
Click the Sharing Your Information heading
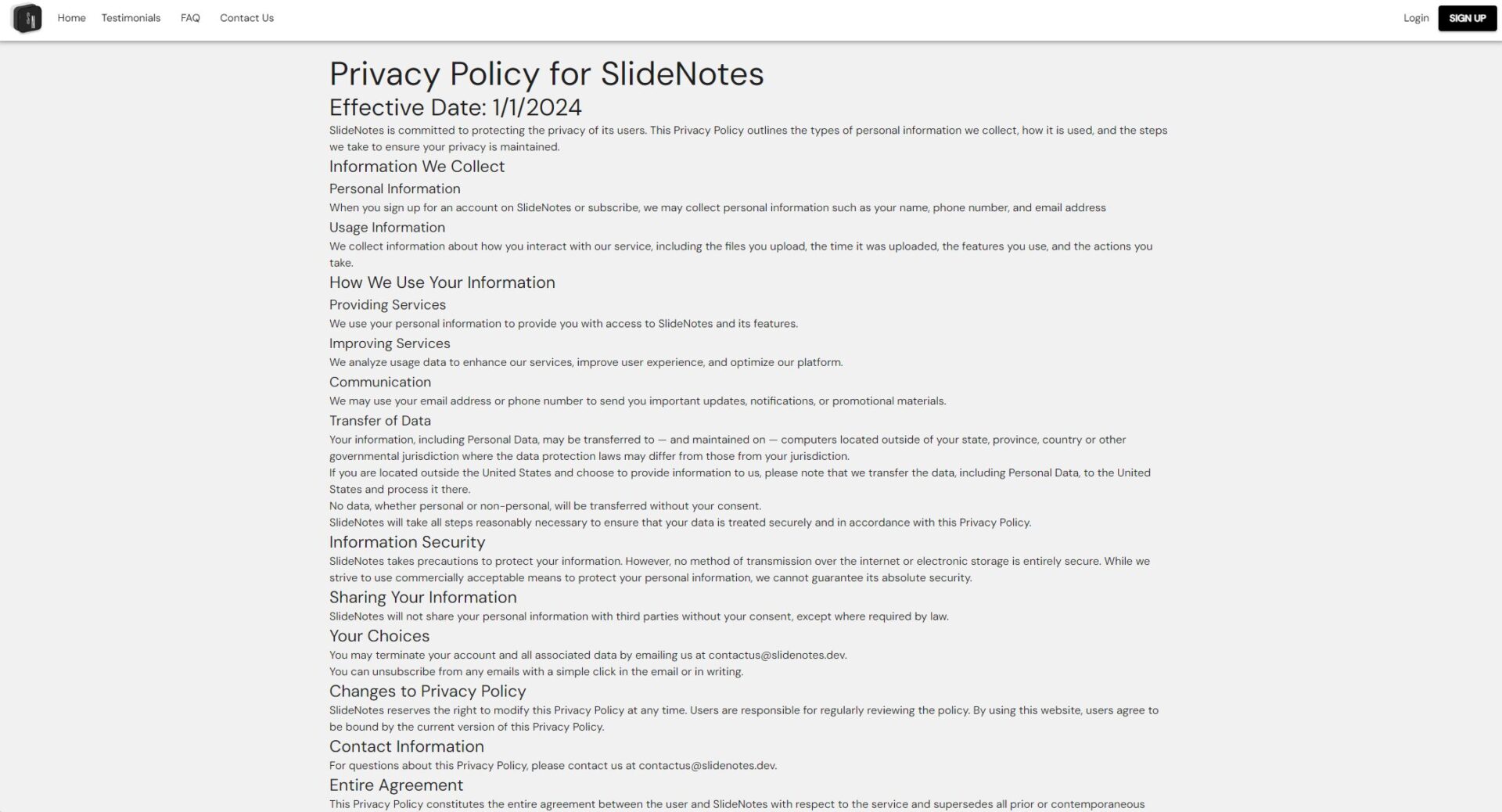[x=422, y=598]
